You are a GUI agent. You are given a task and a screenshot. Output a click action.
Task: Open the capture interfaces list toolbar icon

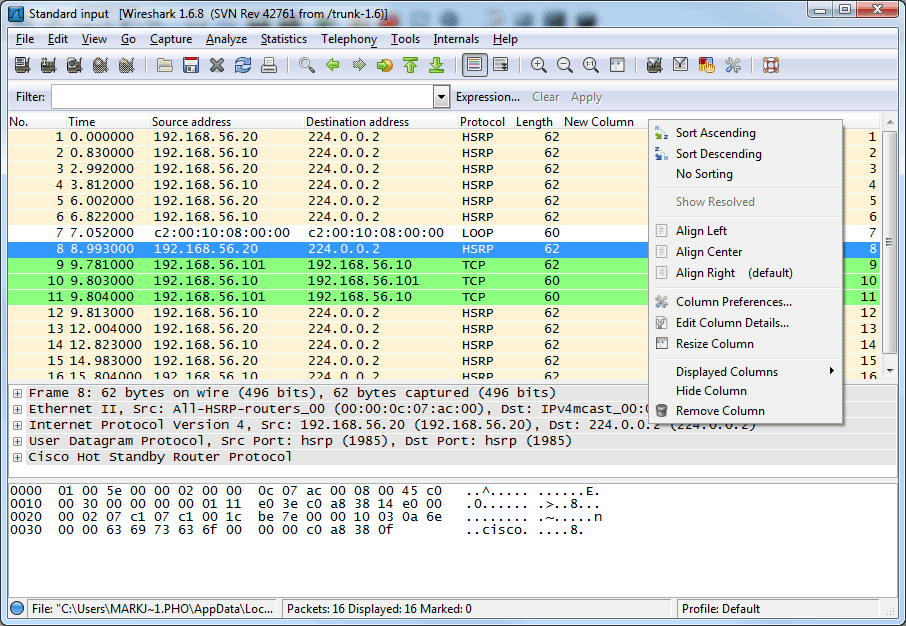pyautogui.click(x=23, y=65)
